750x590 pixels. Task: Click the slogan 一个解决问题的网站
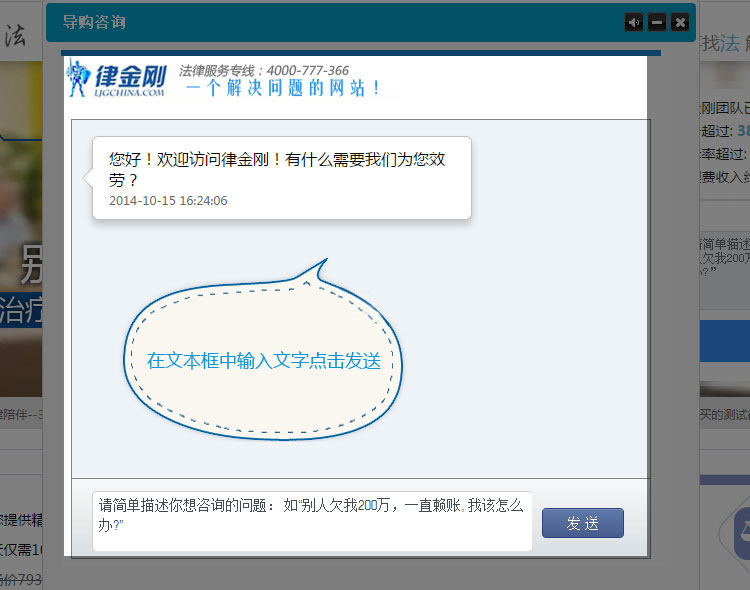(283, 89)
